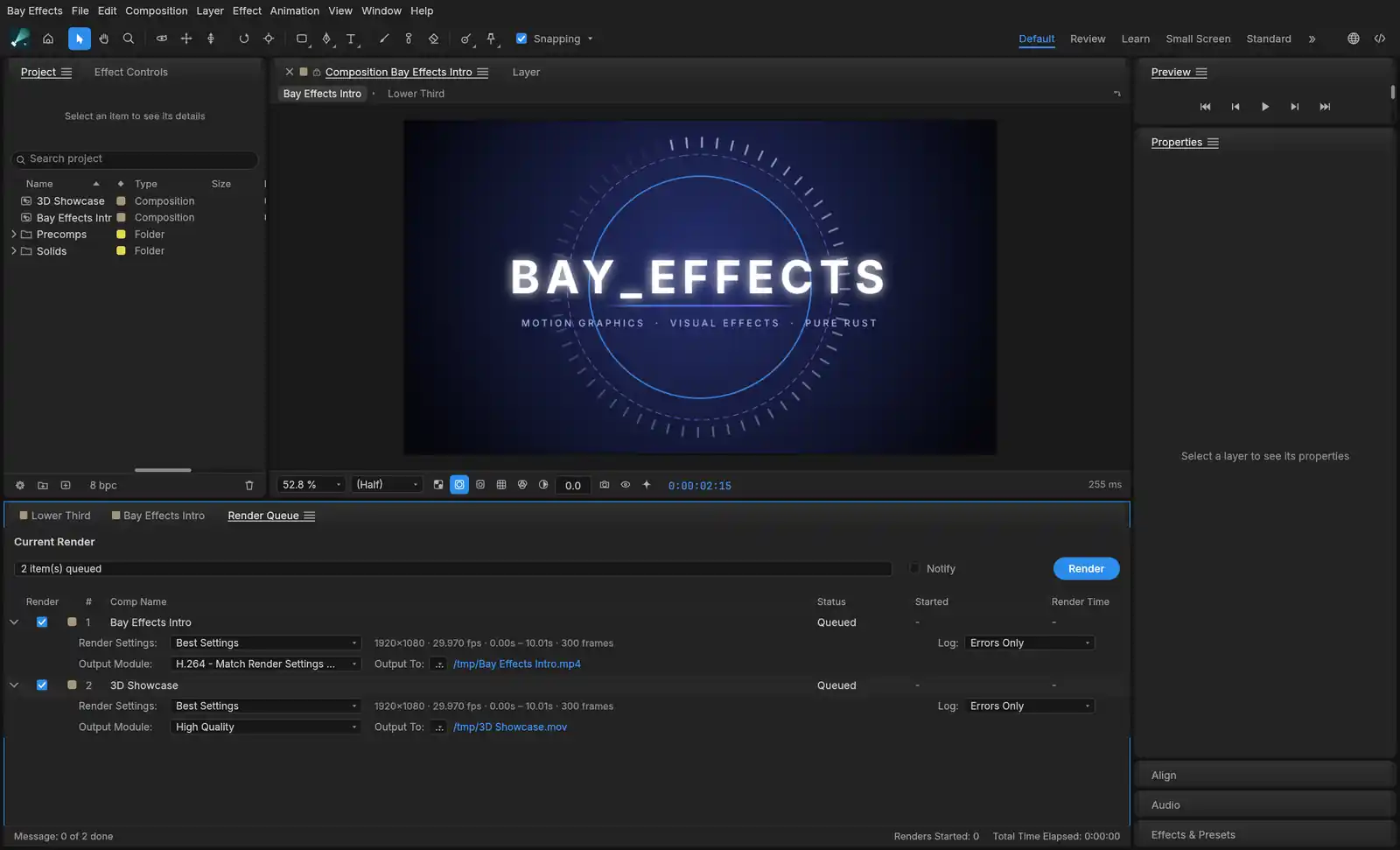The height and width of the screenshot is (850, 1400).
Task: Uncheck render for 3D Showcase item
Action: pyautogui.click(x=42, y=685)
